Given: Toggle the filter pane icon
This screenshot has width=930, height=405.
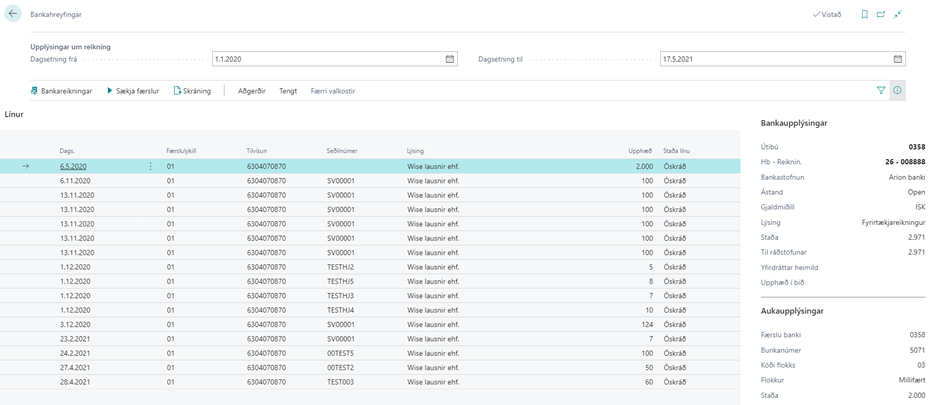Looking at the screenshot, I should coord(881,91).
